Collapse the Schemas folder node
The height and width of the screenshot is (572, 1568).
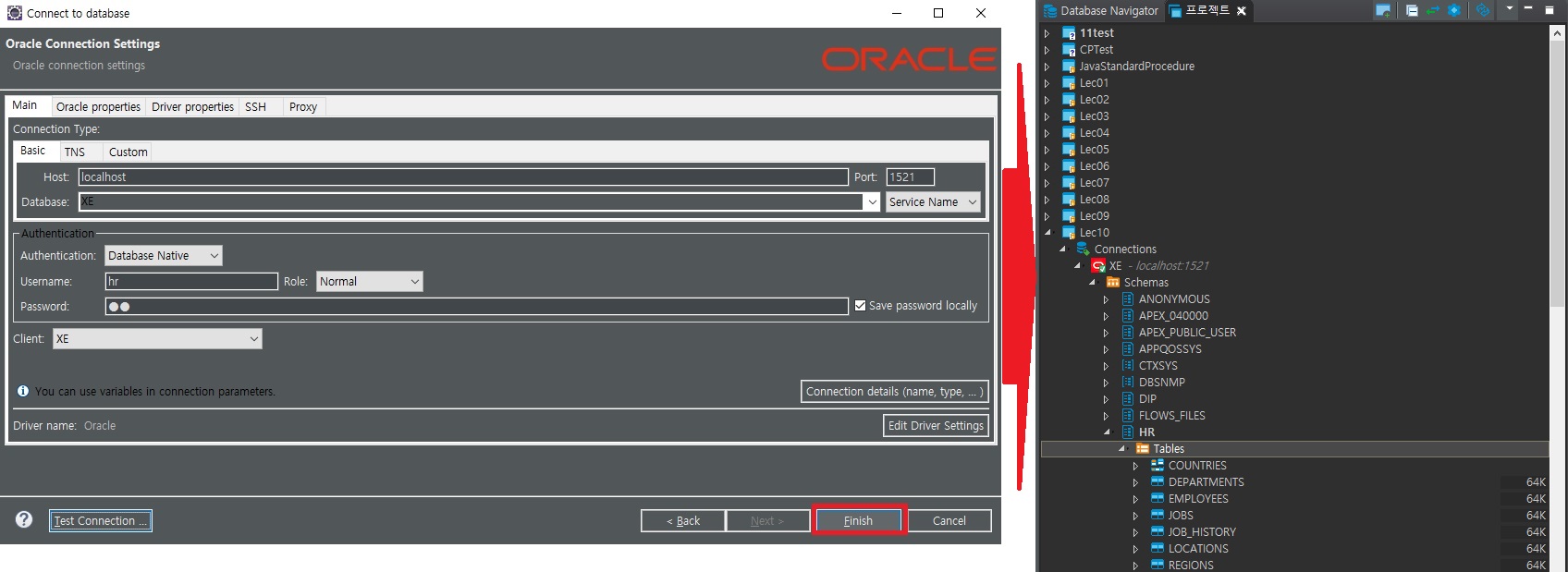click(1092, 282)
